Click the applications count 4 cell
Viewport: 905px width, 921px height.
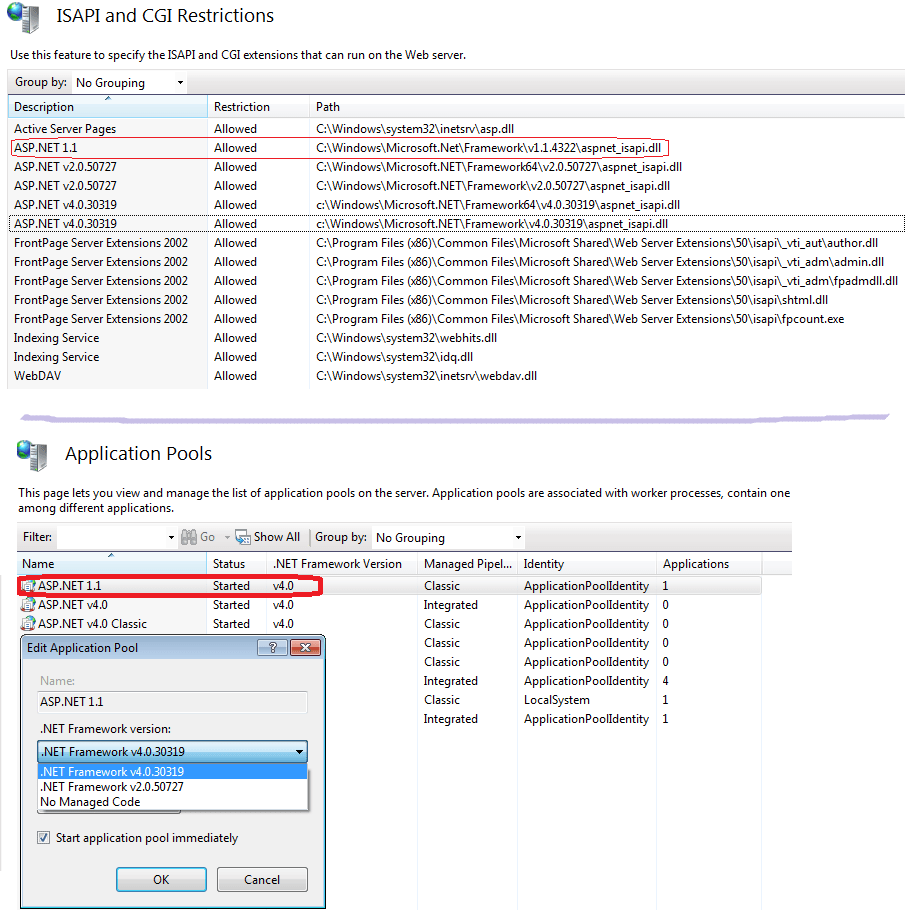pyautogui.click(x=665, y=681)
